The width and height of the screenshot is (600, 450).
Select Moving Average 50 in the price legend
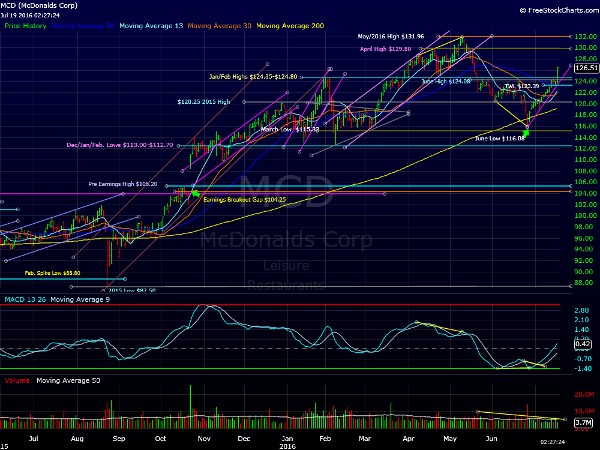(83, 26)
